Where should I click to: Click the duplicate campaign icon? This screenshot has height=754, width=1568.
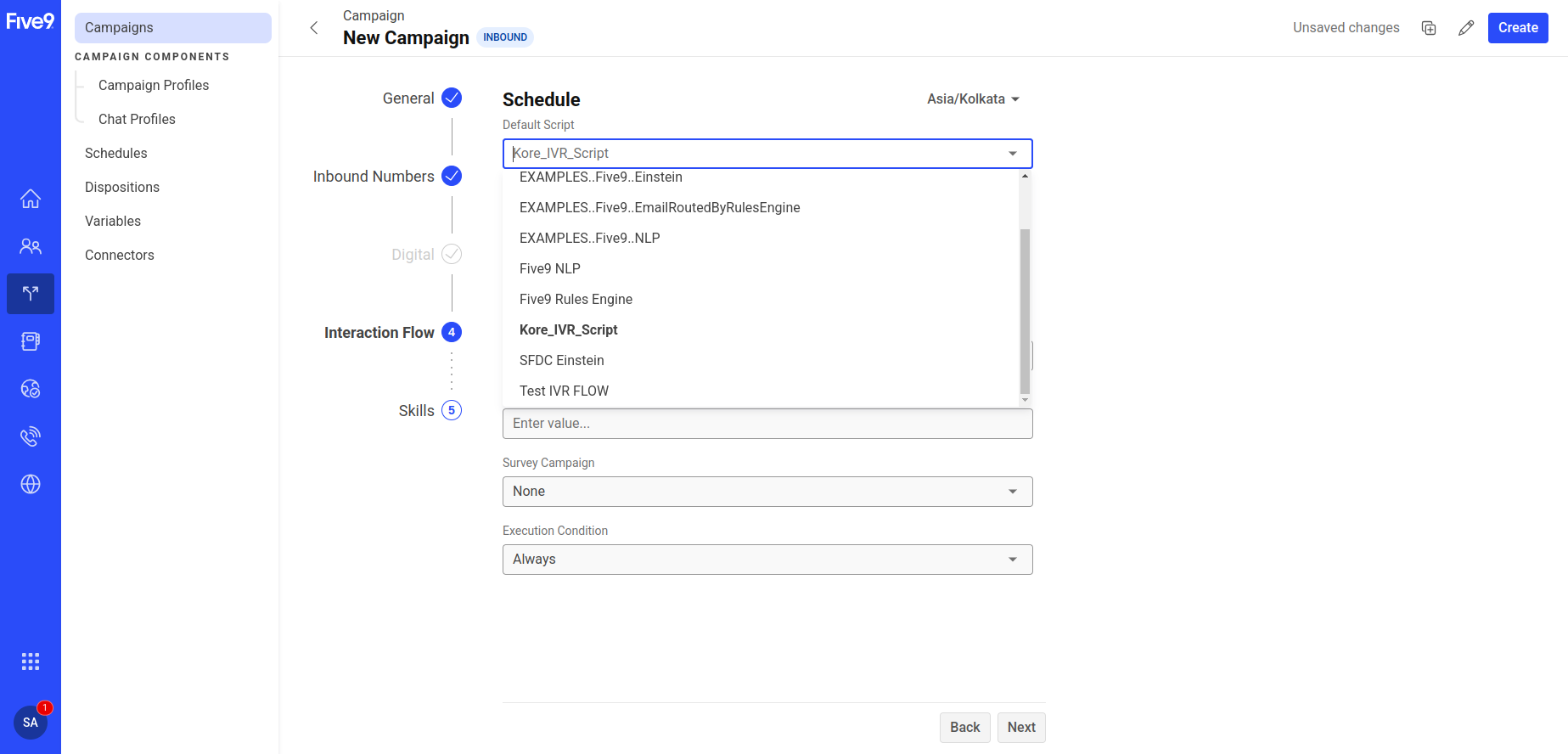pyautogui.click(x=1429, y=28)
